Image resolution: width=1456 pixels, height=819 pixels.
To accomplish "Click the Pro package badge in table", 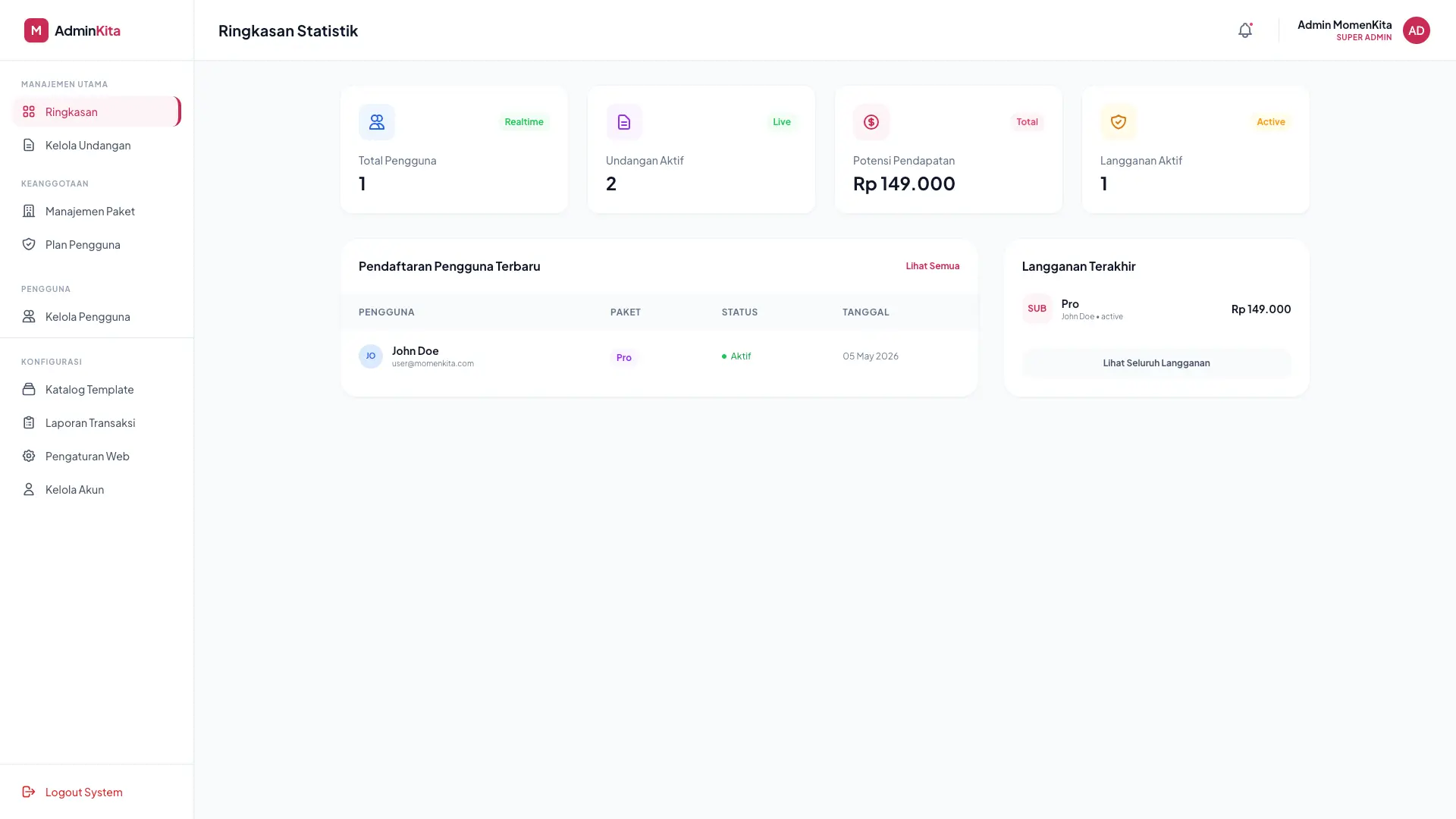I will click(624, 357).
